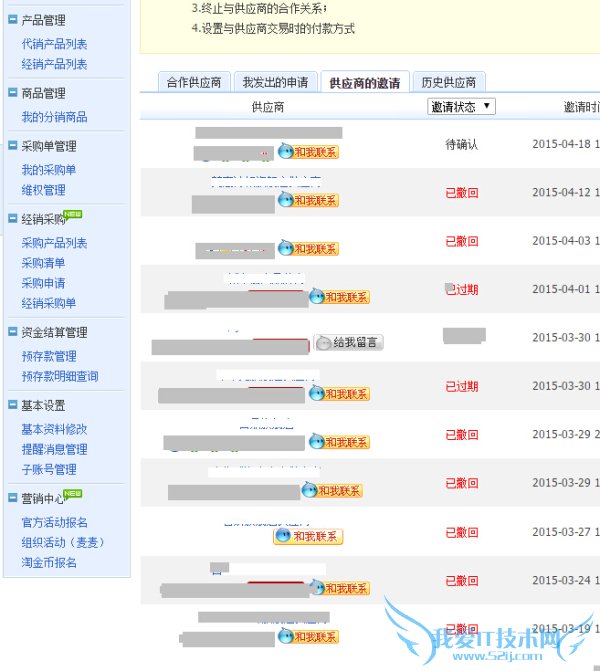Open 子账号管理 link
Viewport: 600px width, 671px height.
coord(49,469)
